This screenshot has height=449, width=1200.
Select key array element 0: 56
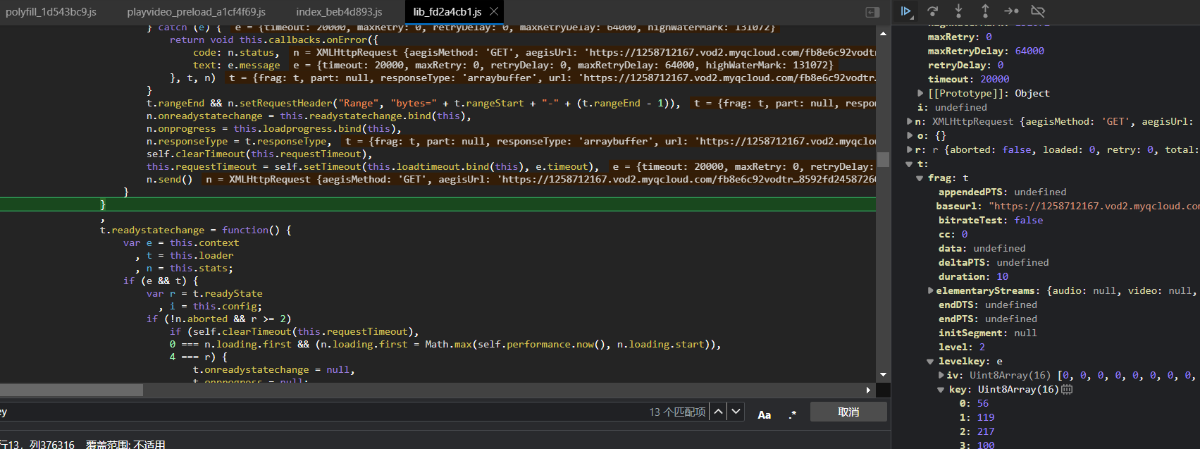(974, 403)
